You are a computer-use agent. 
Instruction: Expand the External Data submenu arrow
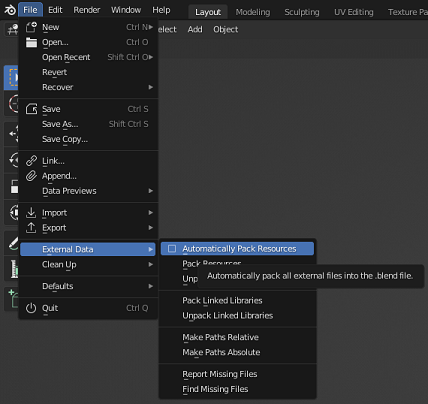tap(151, 249)
